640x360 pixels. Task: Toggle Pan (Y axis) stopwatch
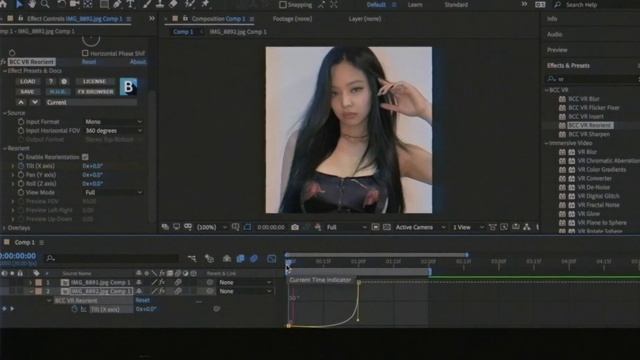coord(21,175)
